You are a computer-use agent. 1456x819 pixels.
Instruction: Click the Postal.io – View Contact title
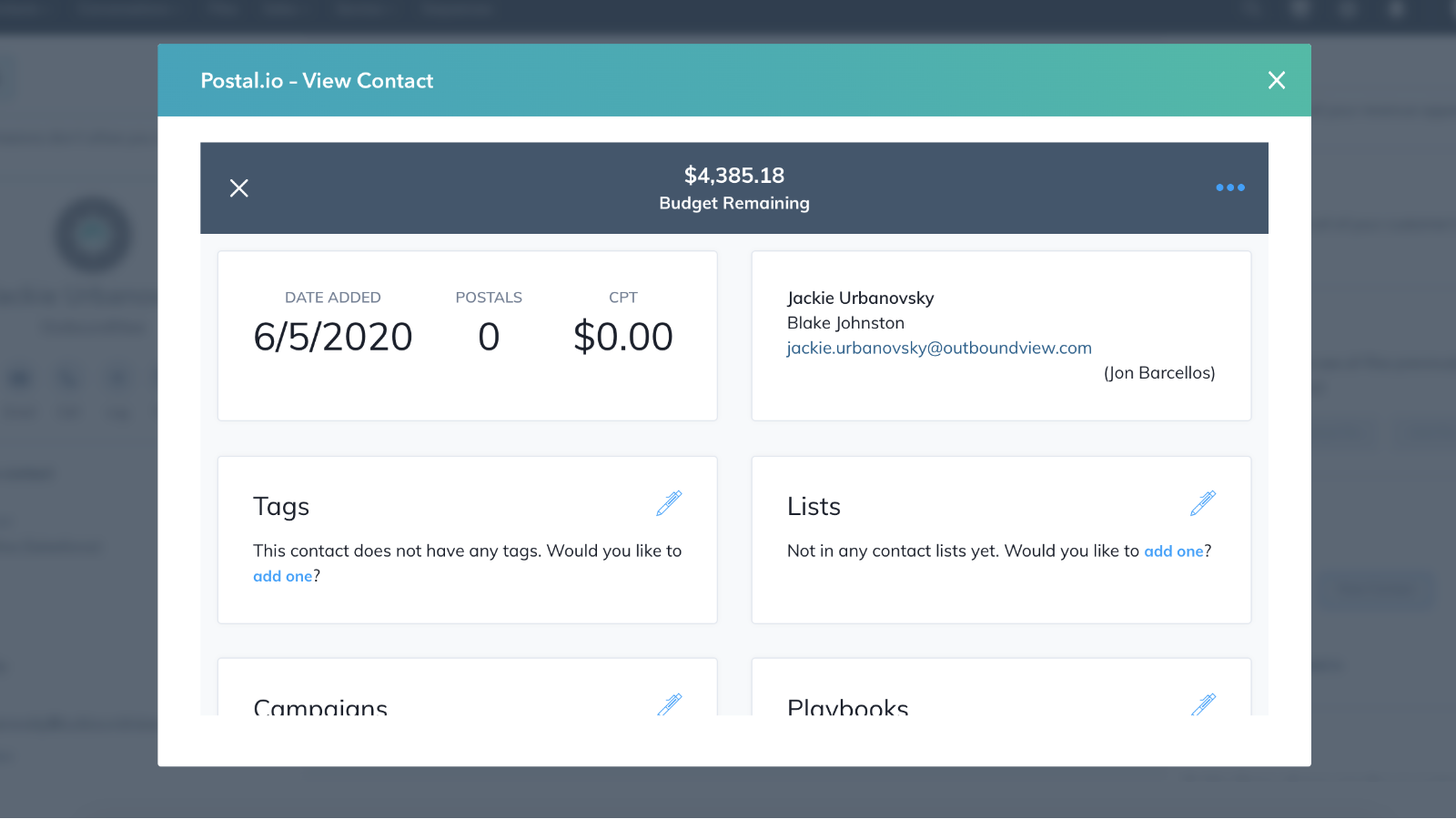pos(317,80)
